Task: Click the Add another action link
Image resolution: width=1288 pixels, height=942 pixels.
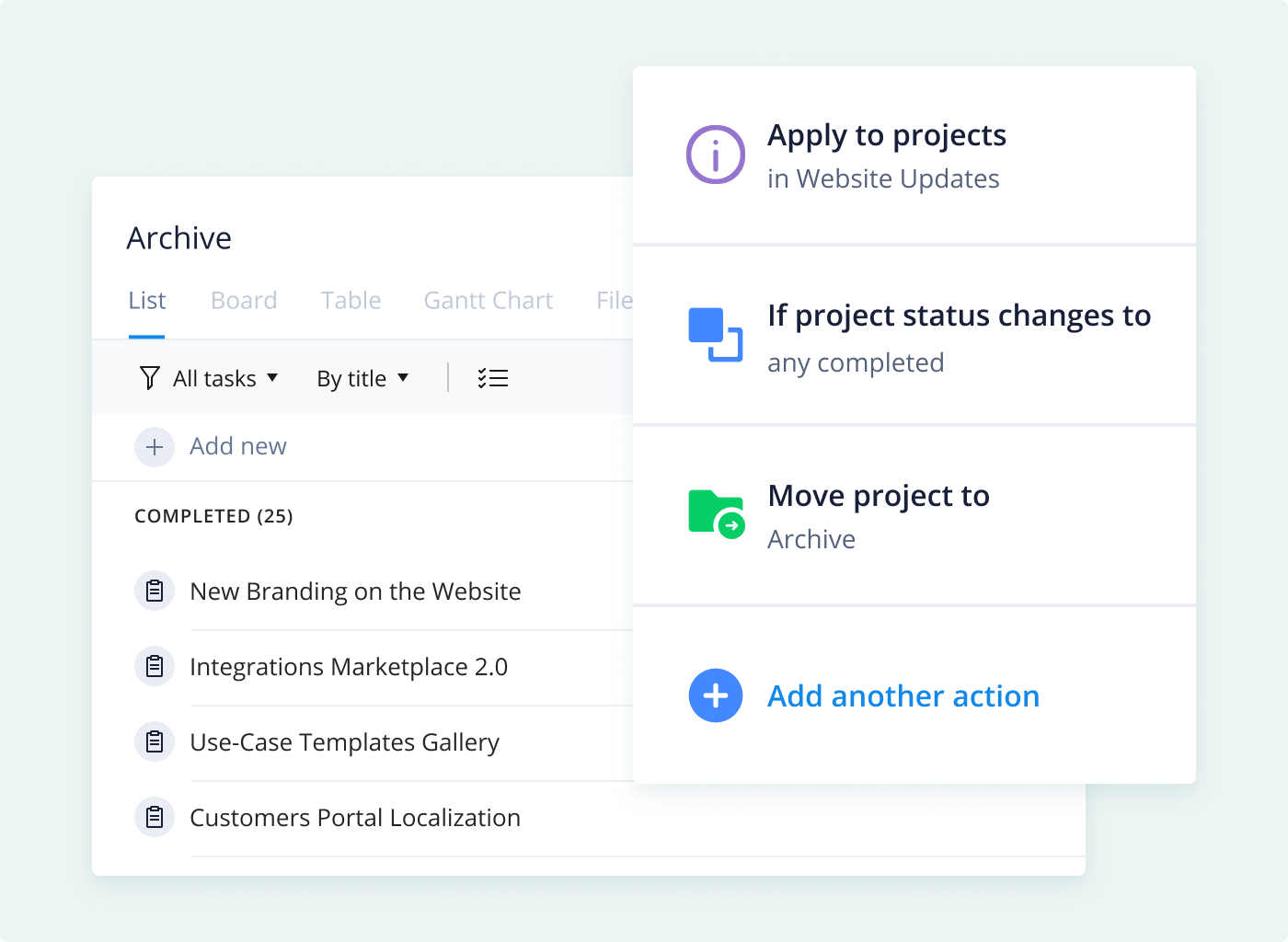Action: pos(903,696)
